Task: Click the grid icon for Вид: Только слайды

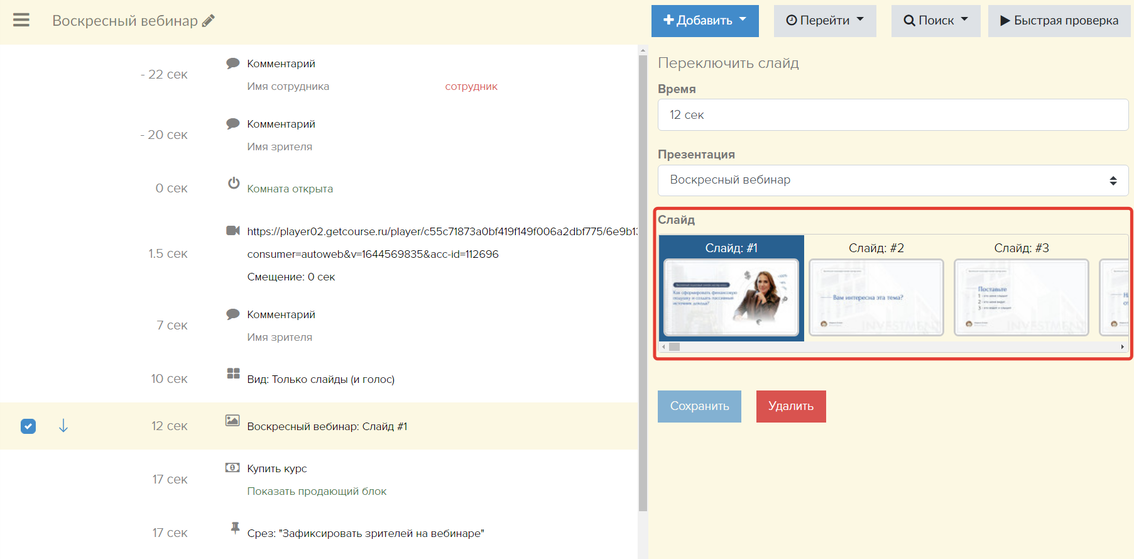Action: 234,376
